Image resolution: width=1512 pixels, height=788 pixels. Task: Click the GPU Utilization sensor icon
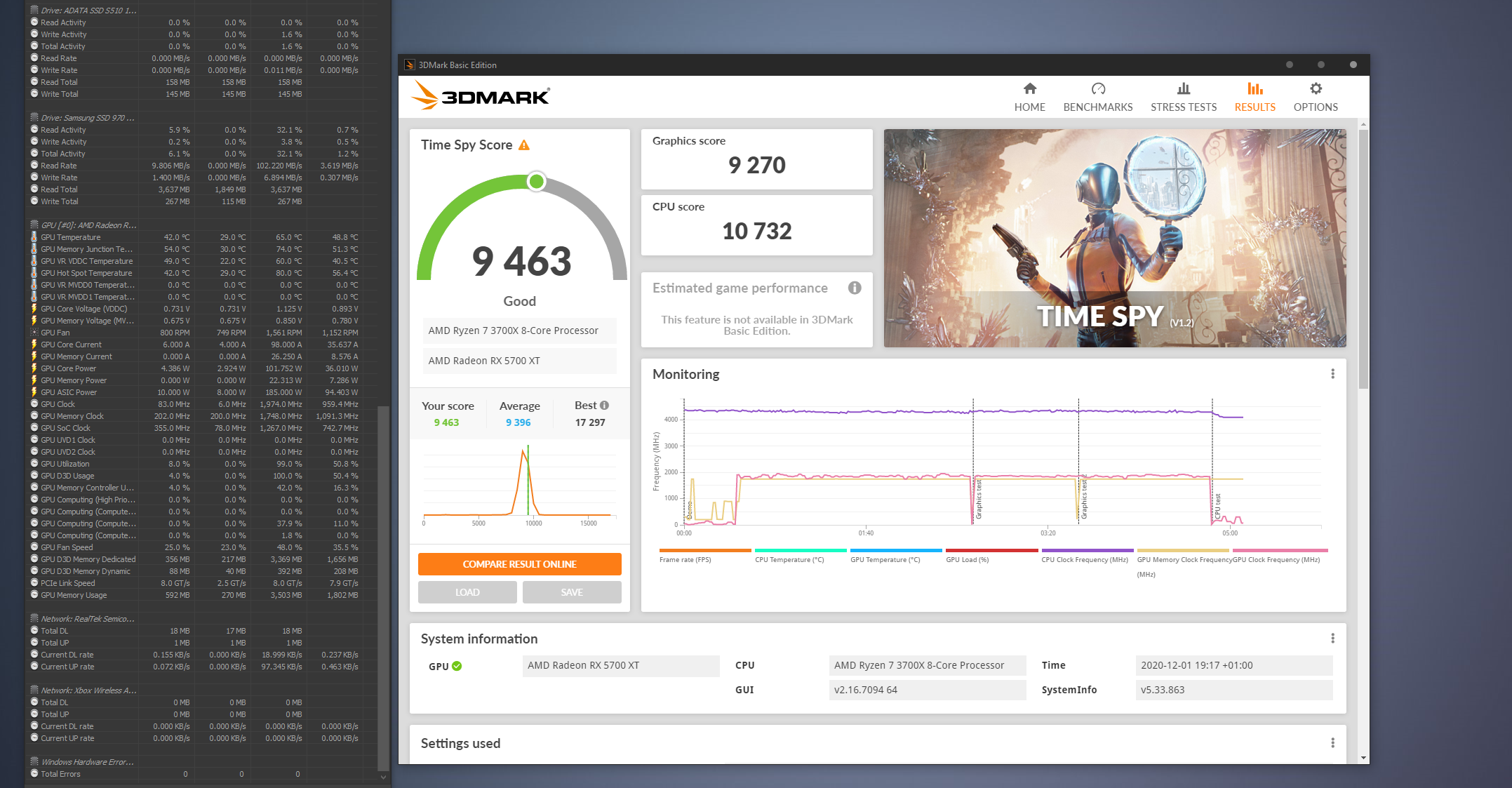(x=34, y=464)
